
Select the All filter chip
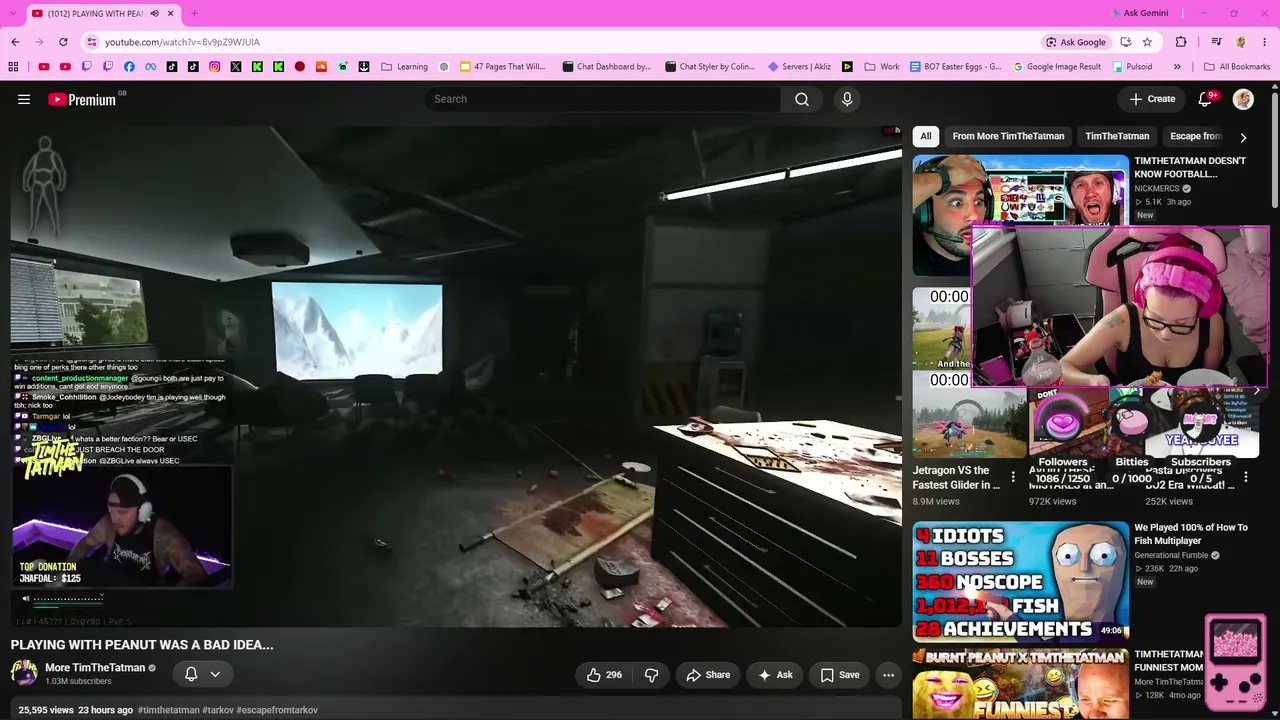926,136
